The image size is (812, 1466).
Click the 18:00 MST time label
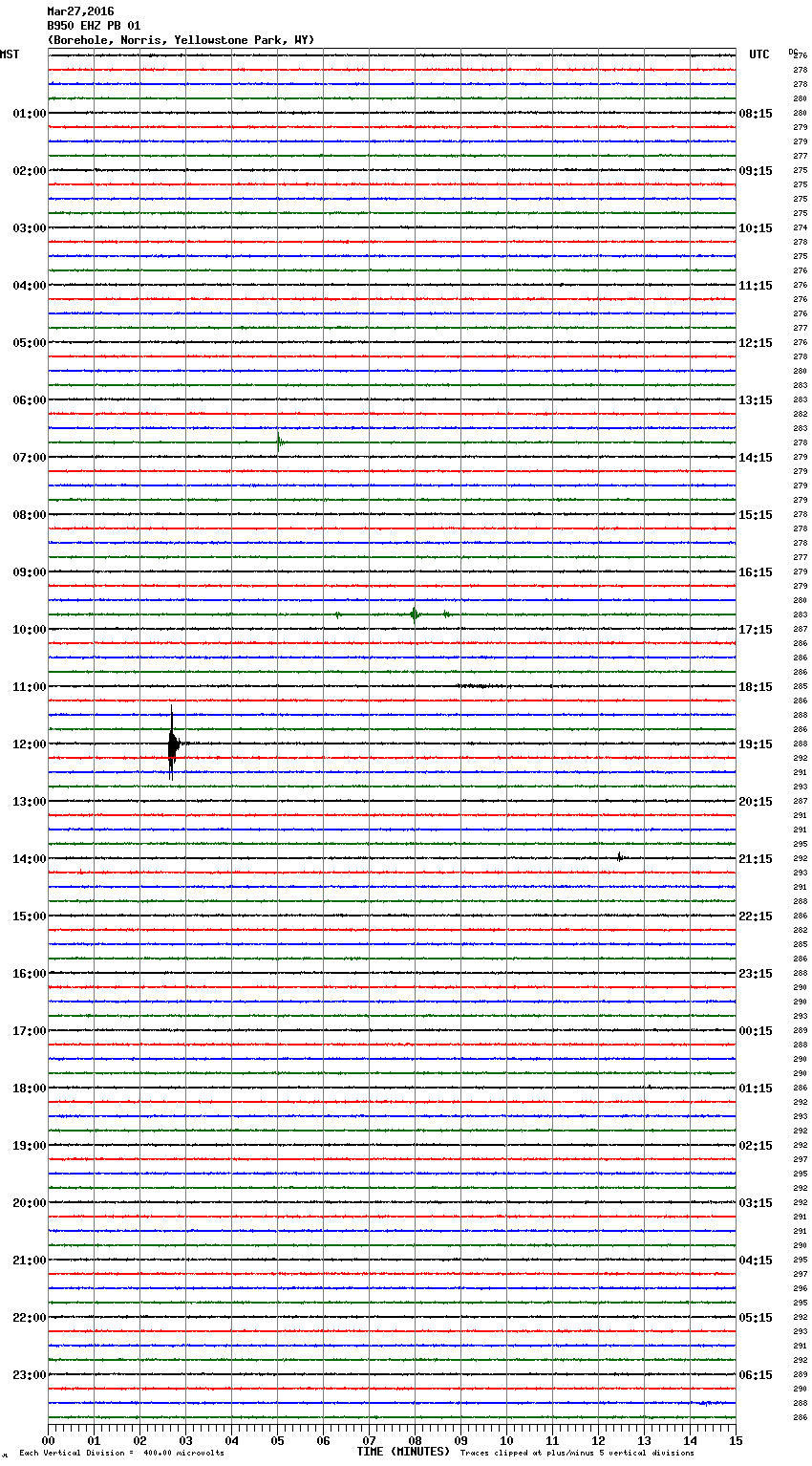[29, 1089]
